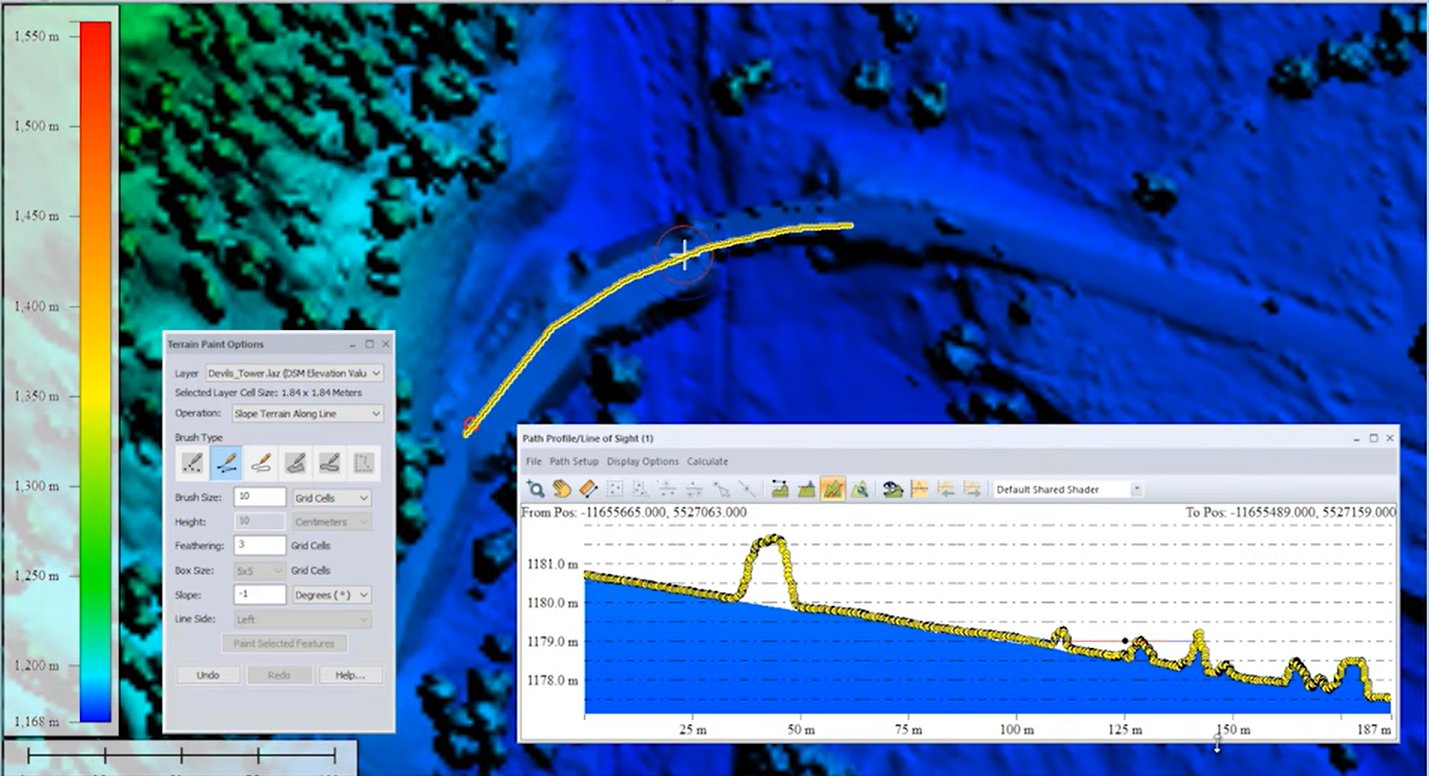Click the Help... button
The height and width of the screenshot is (776, 1429).
coord(350,675)
